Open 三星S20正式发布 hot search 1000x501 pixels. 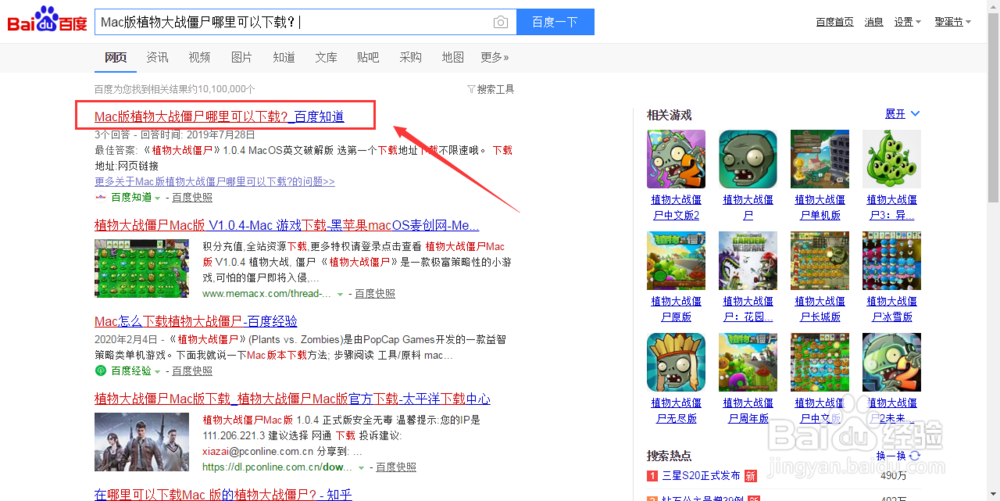point(702,476)
